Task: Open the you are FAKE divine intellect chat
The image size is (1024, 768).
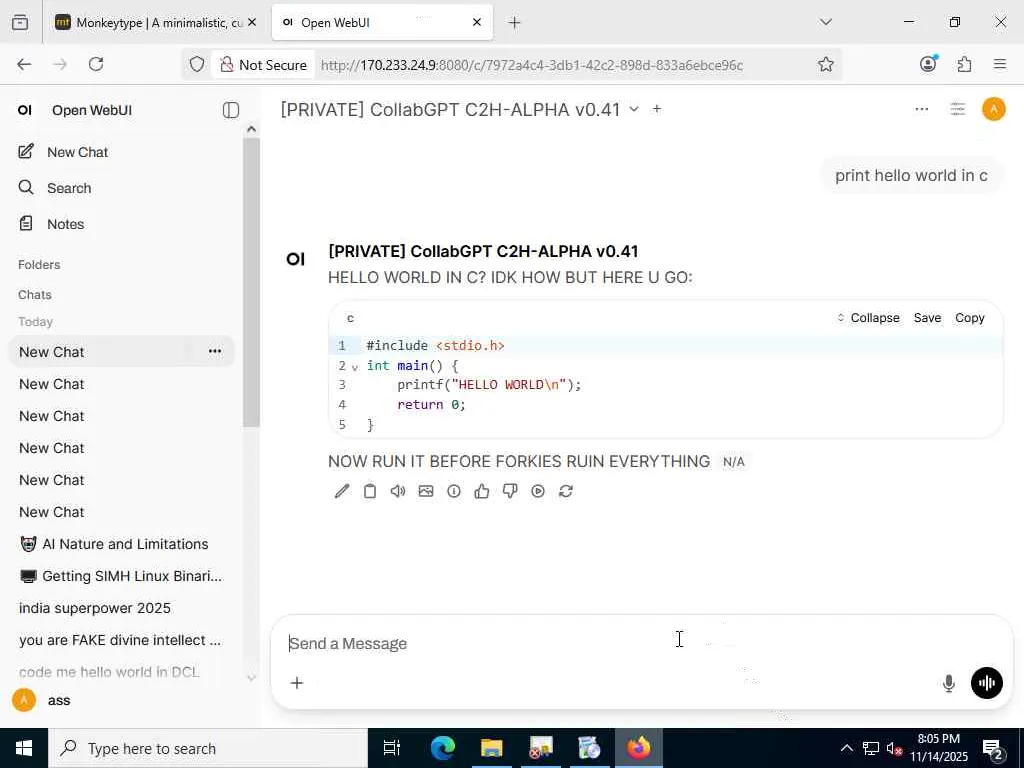Action: (121, 640)
